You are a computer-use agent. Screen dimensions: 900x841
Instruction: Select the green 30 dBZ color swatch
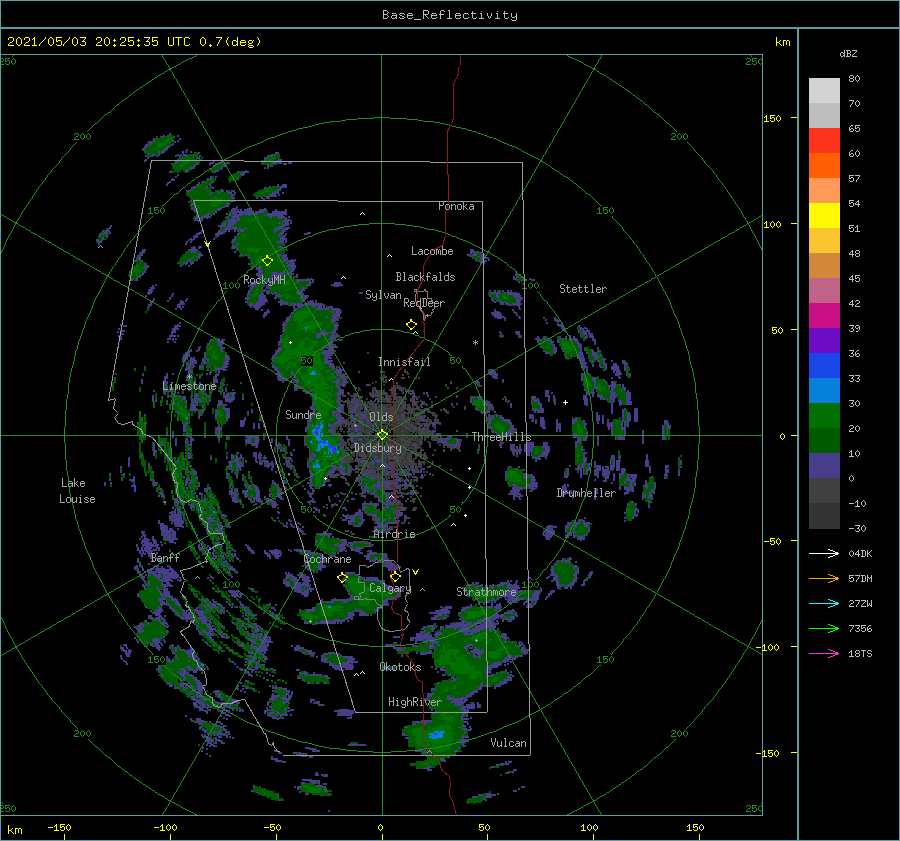click(x=824, y=415)
